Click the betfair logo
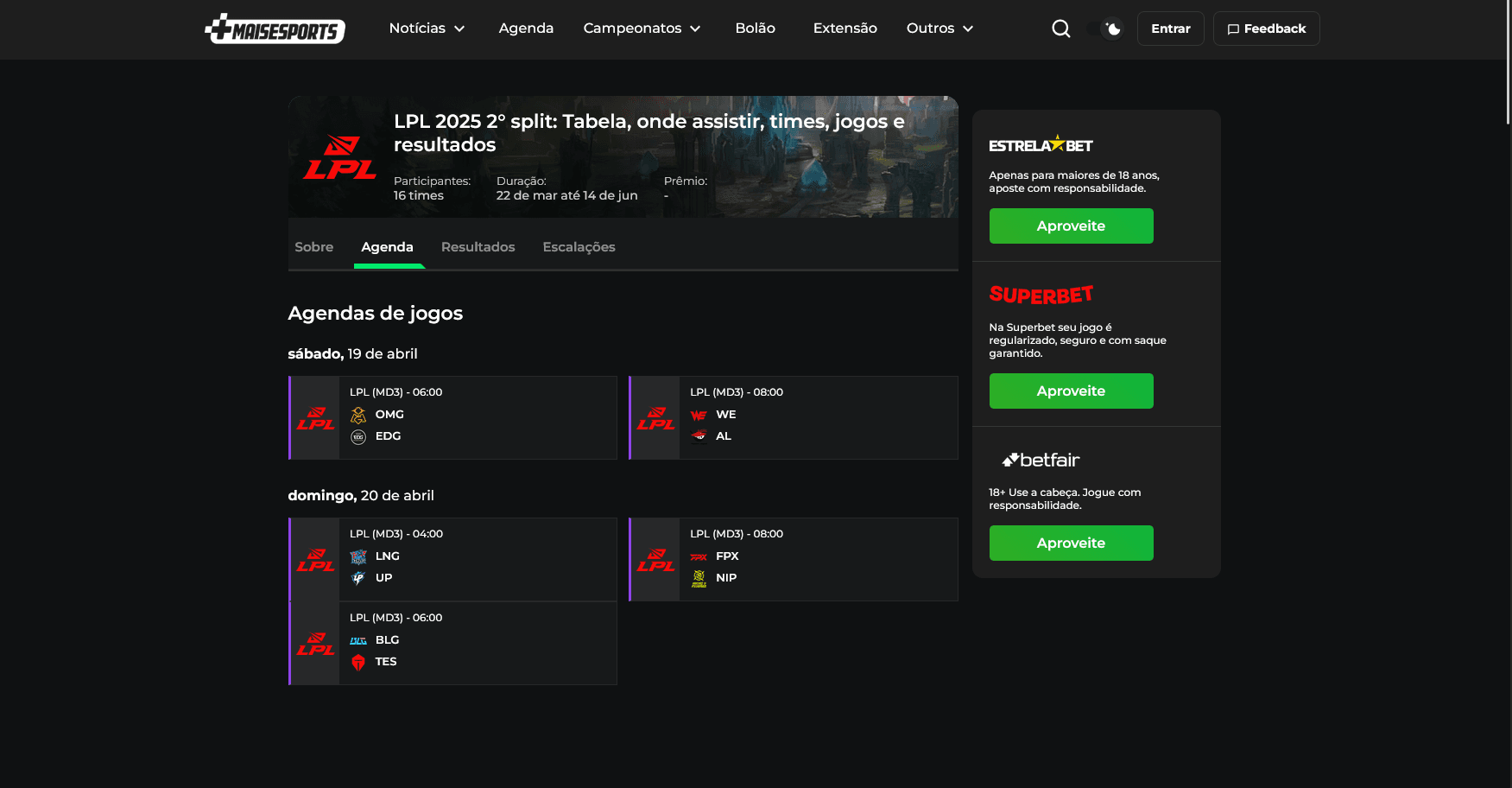1512x788 pixels. (1041, 460)
